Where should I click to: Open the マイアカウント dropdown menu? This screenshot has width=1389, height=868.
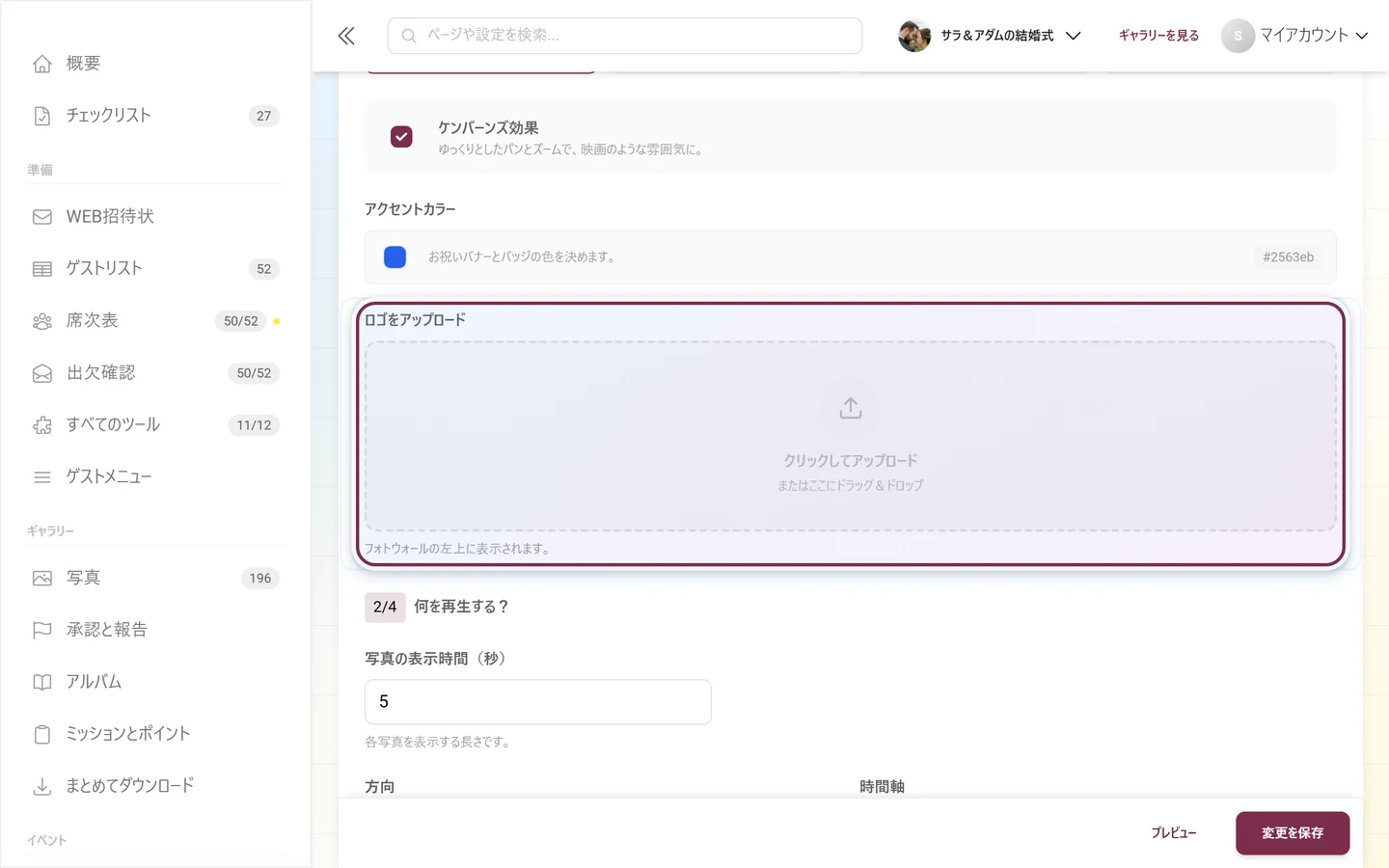[x=1294, y=36]
